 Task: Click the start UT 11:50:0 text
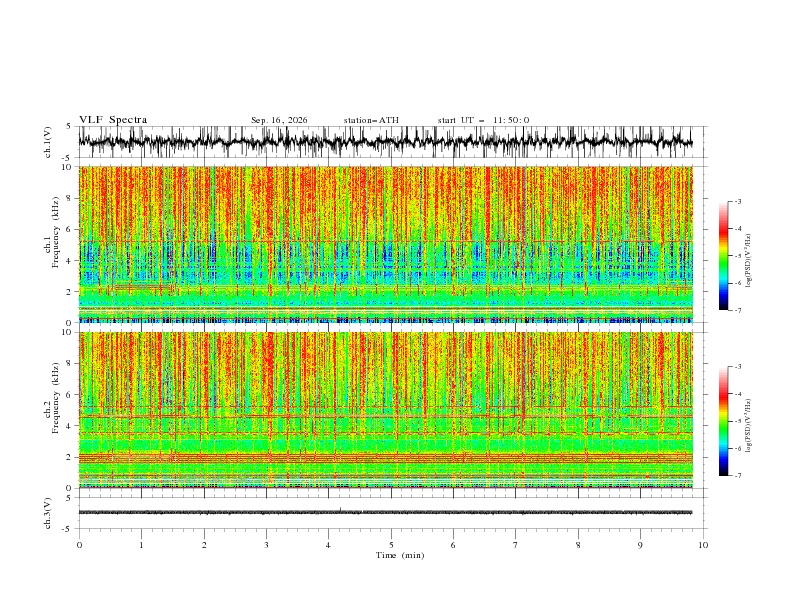(x=483, y=120)
